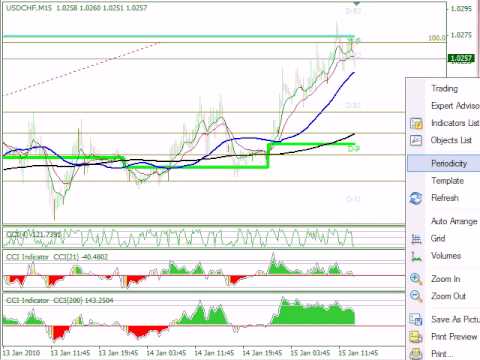
Task: Click the 13 Jan 19:45 time label
Action: pyautogui.click(x=118, y=353)
